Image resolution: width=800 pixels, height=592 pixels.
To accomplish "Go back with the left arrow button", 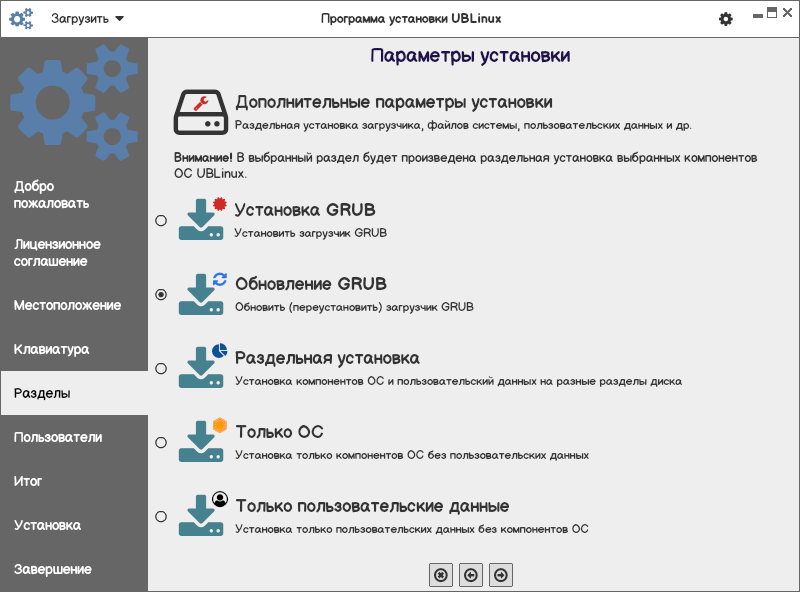I will [x=471, y=575].
